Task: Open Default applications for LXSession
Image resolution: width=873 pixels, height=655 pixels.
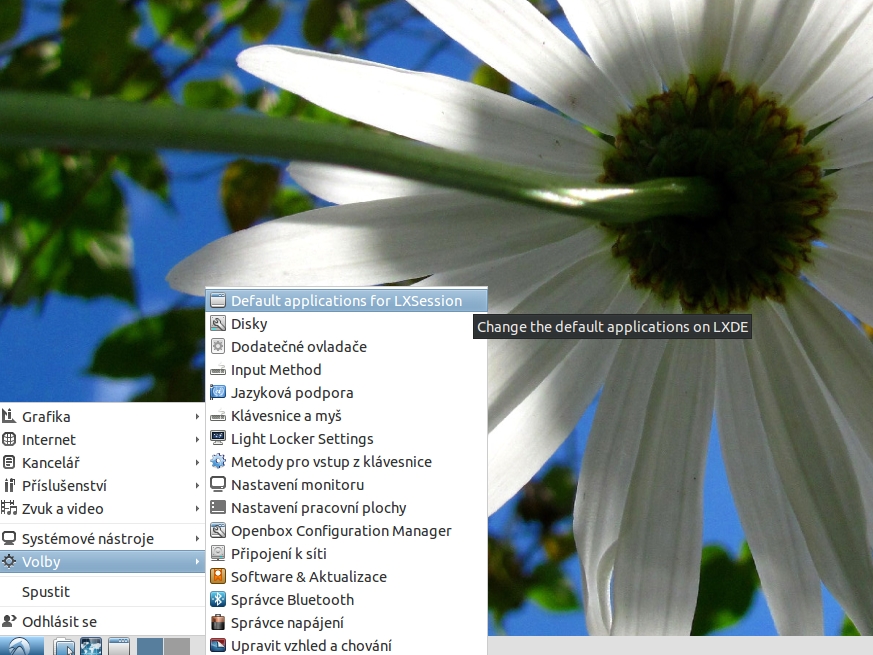Action: point(345,300)
